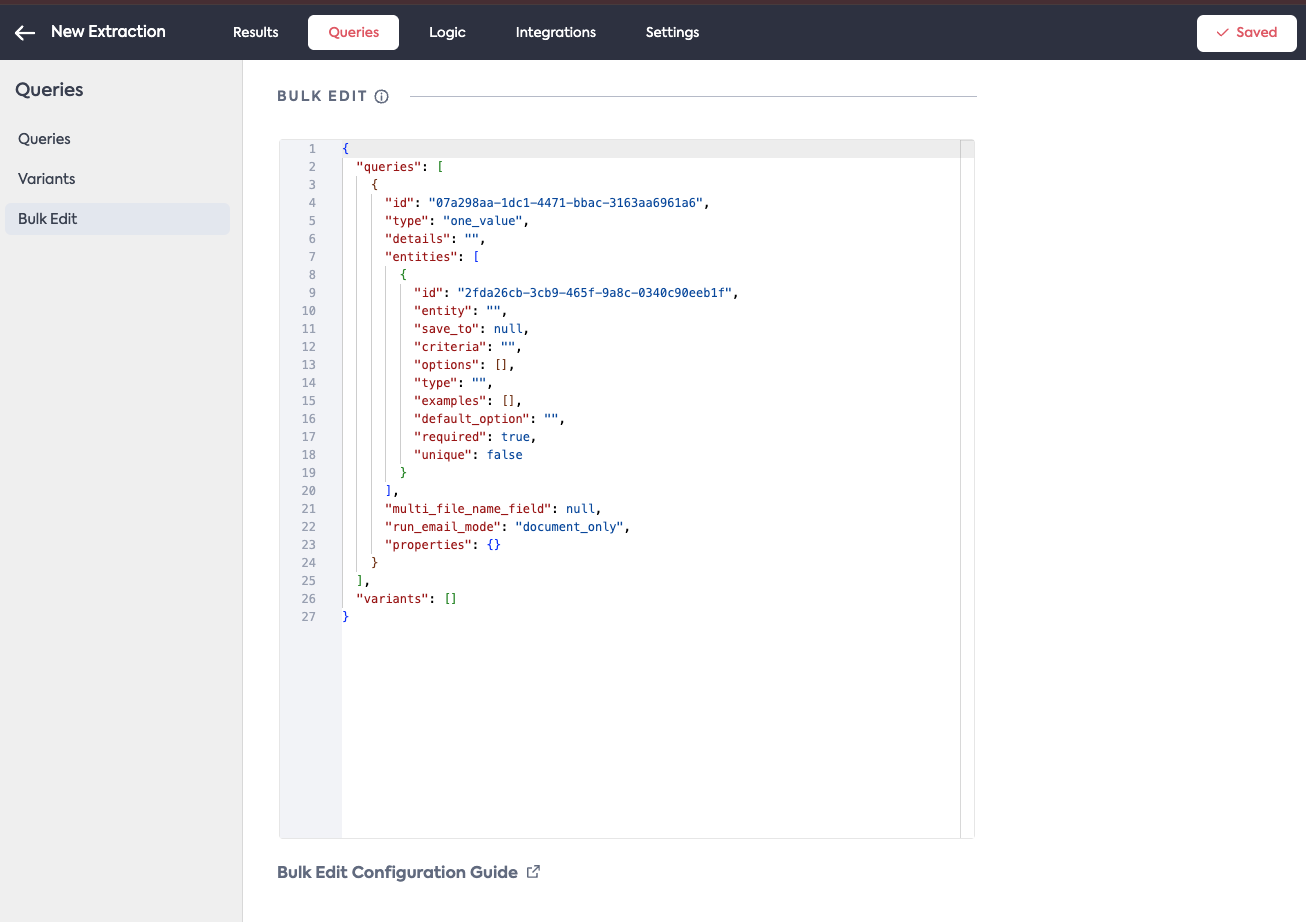Select Bulk Edit in the left sidebar
Viewport: 1306px width, 922px height.
click(x=48, y=219)
